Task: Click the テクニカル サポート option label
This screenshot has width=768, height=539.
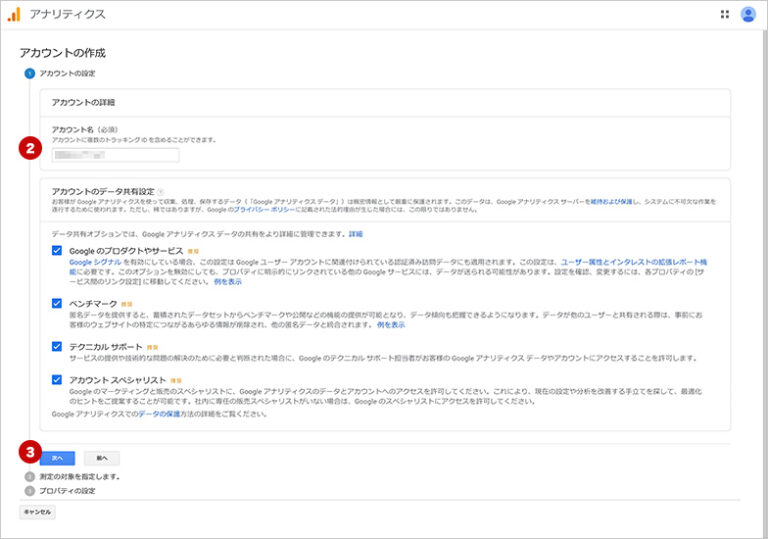Action: tap(106, 347)
